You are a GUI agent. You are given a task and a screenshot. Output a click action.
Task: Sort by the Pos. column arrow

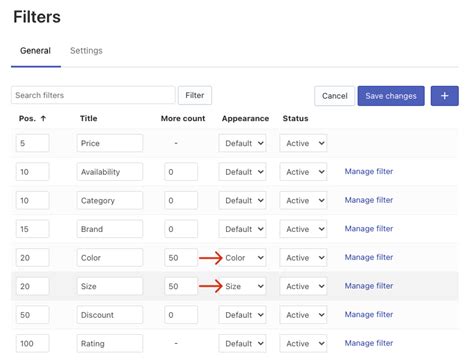43,118
